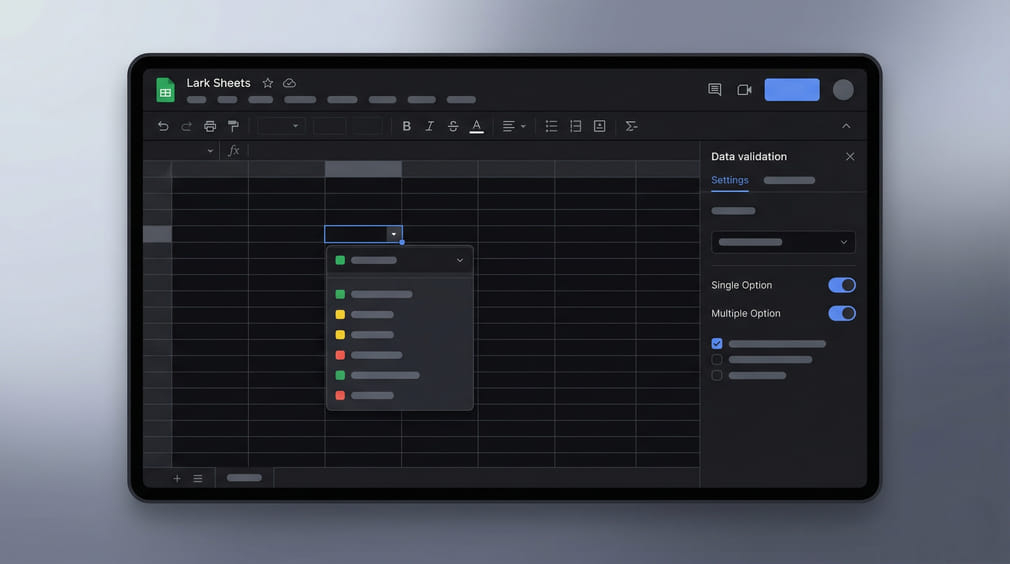
Task: Open the text color picker
Action: coord(477,126)
